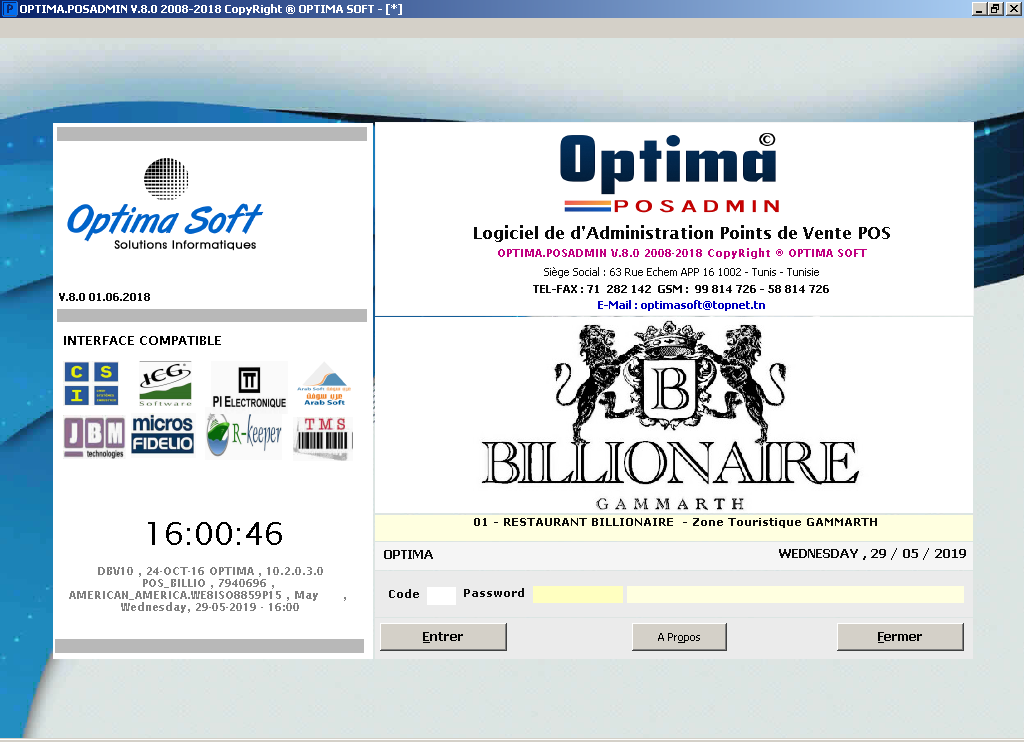Minimize the POSADMIN window

pyautogui.click(x=979, y=8)
